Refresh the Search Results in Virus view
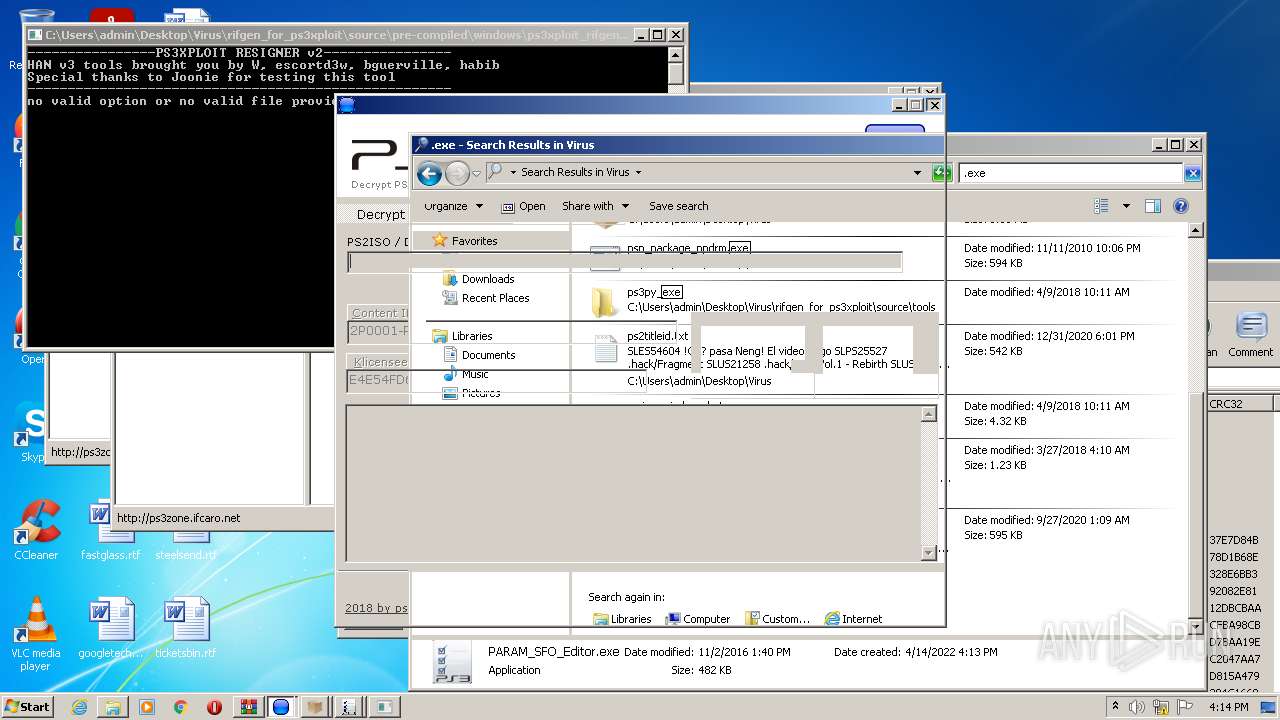 (x=941, y=173)
